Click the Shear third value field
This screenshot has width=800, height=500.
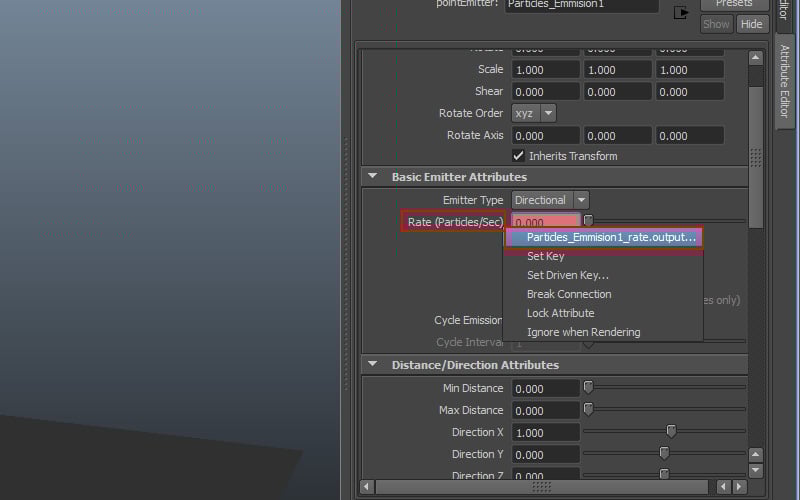tap(689, 92)
